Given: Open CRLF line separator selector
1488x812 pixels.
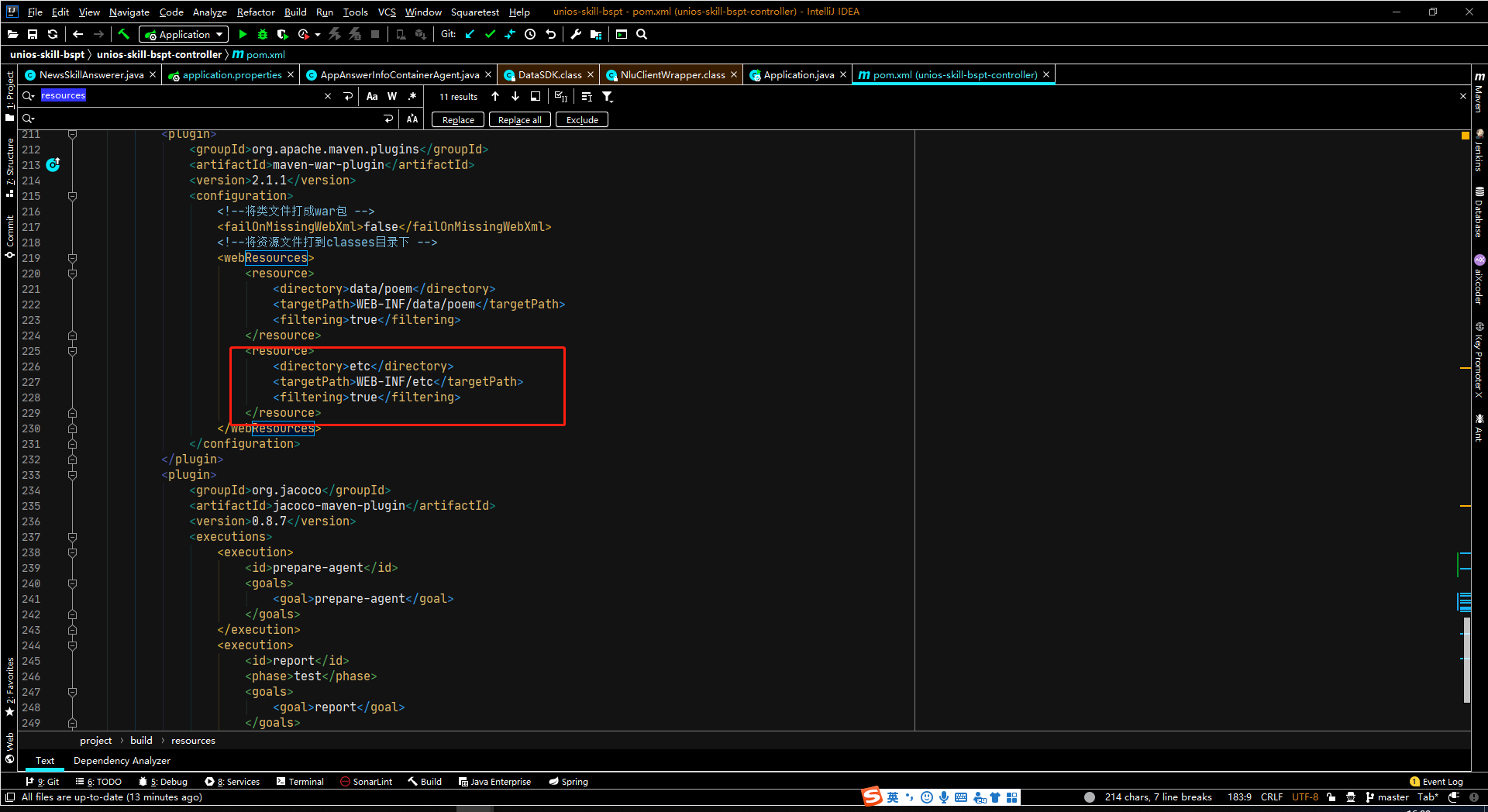Looking at the screenshot, I should [1271, 797].
